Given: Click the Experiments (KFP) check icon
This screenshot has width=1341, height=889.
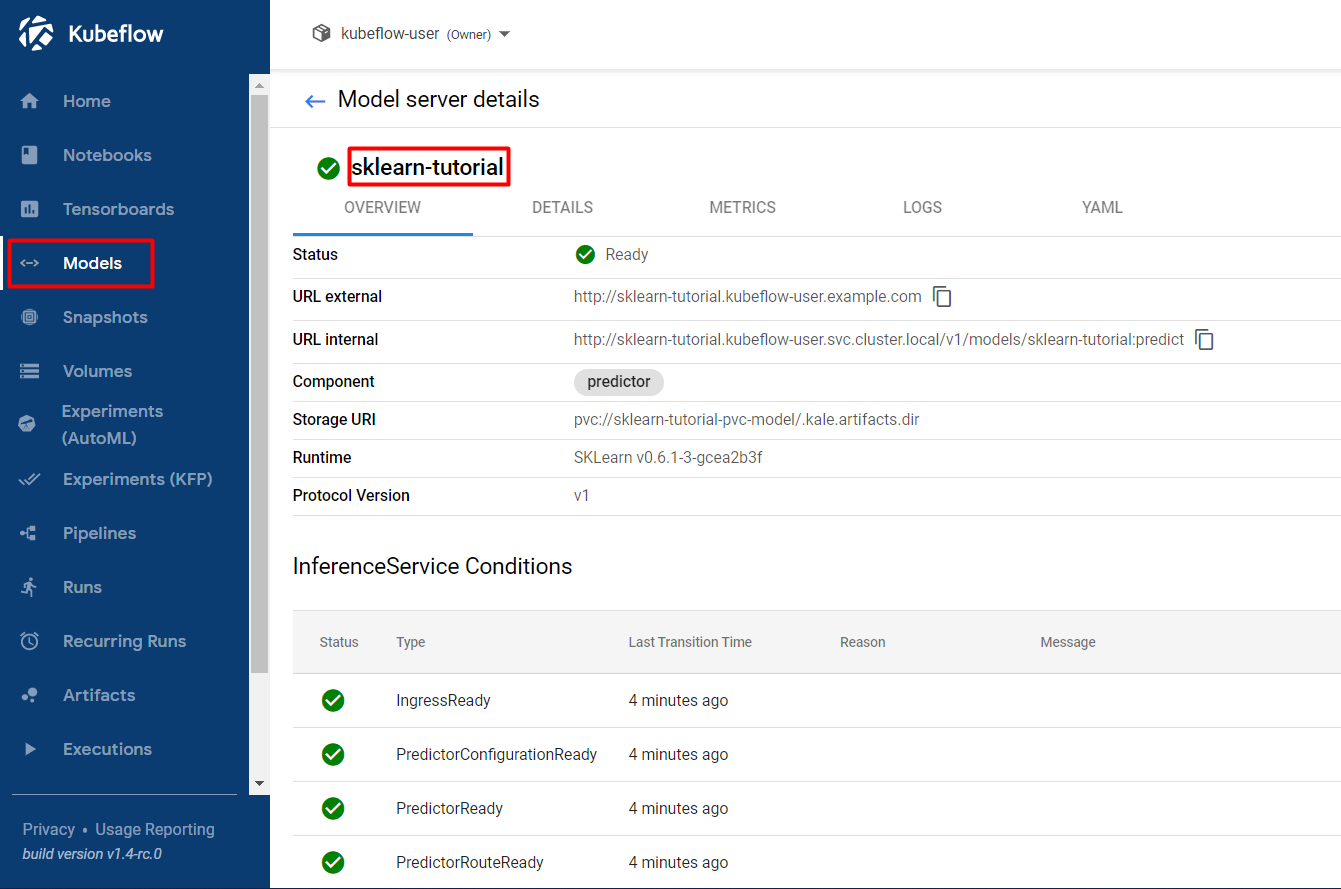Looking at the screenshot, I should 30,479.
